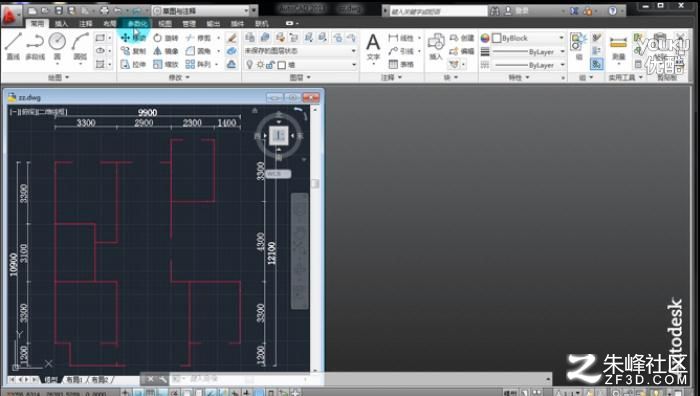The height and width of the screenshot is (396, 700).
Task: Toggle the layer lock padlock icon
Action: (x=270, y=65)
